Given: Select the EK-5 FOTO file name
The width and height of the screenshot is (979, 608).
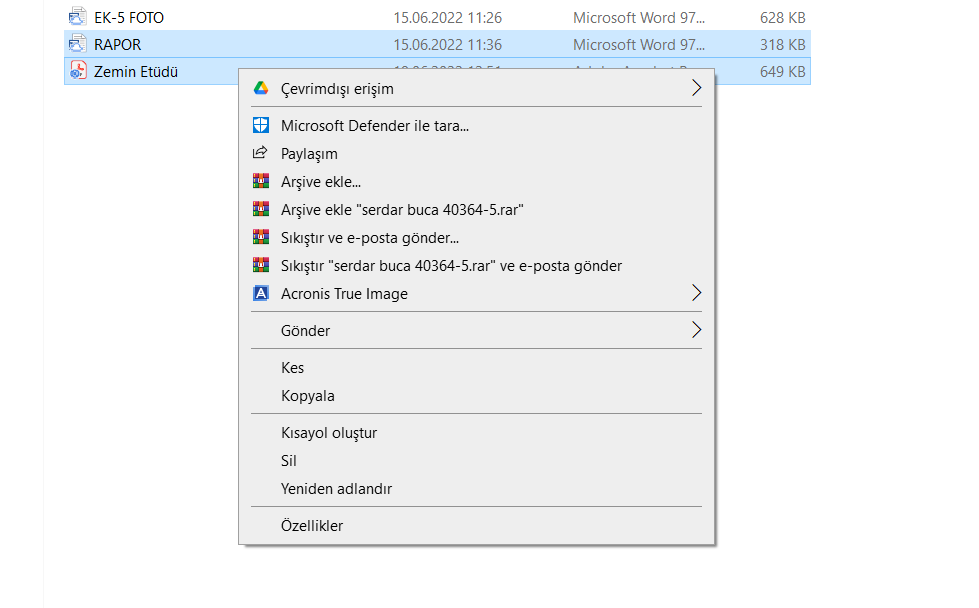Looking at the screenshot, I should point(129,17).
